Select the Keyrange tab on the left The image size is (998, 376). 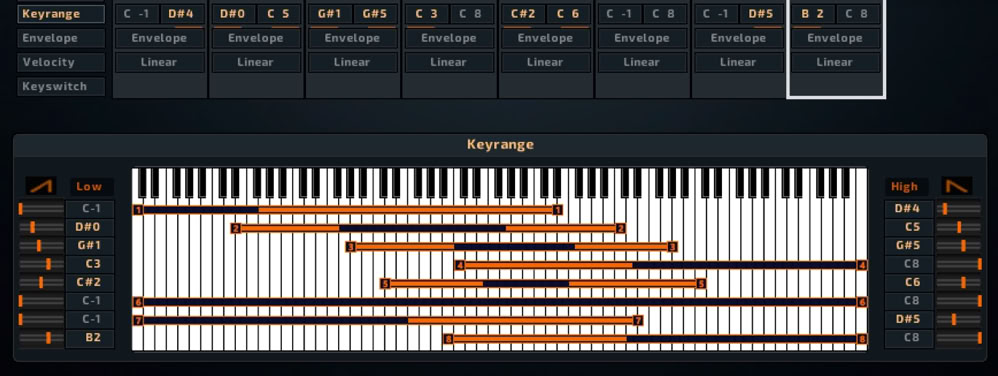pyautogui.click(x=61, y=14)
